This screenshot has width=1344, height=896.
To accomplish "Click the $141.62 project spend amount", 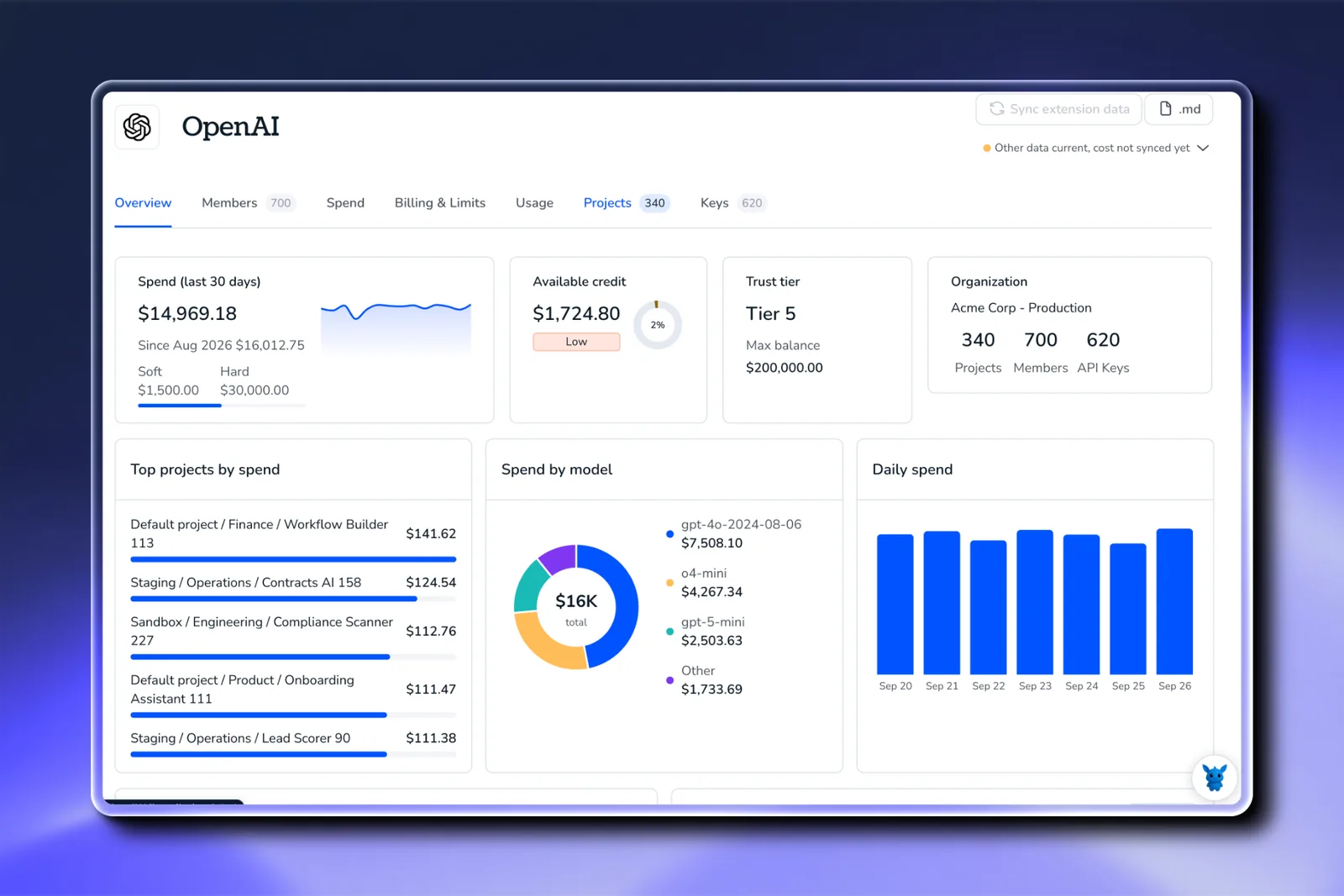I will [431, 534].
